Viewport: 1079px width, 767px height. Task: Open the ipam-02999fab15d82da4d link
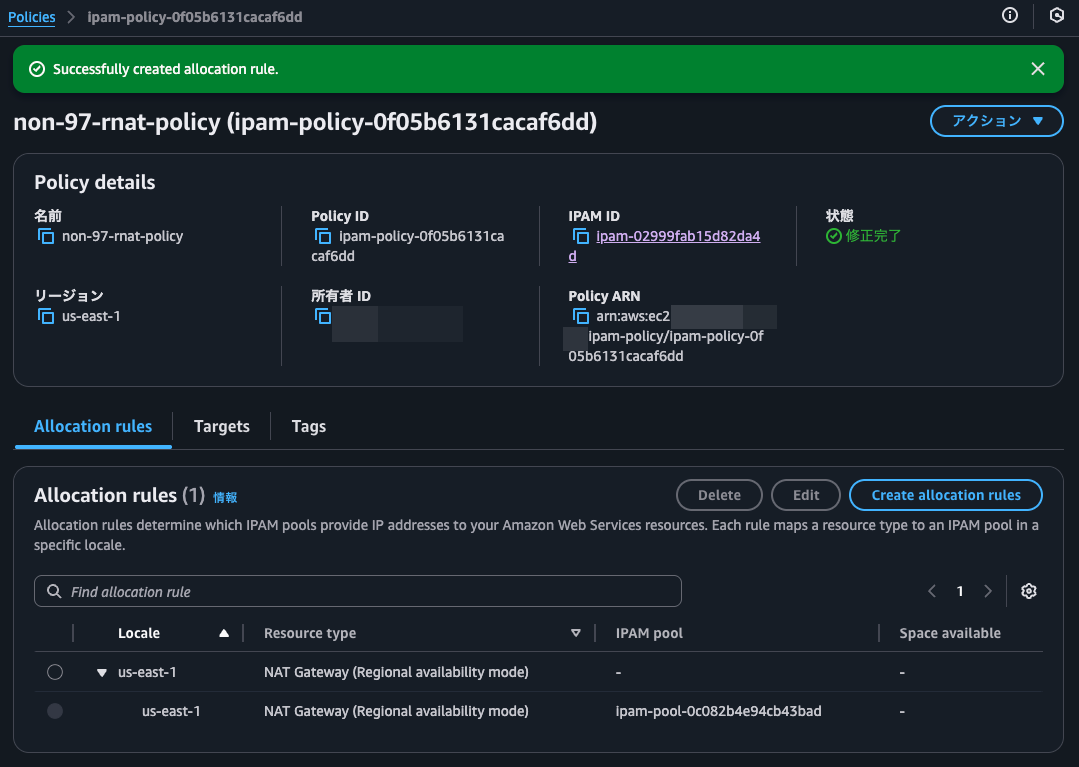[677, 237]
